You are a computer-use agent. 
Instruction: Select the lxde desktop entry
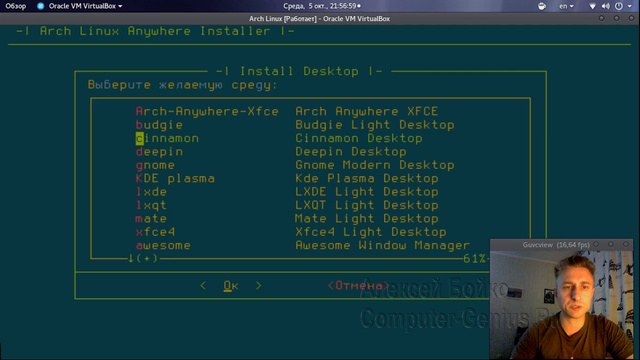pos(151,192)
